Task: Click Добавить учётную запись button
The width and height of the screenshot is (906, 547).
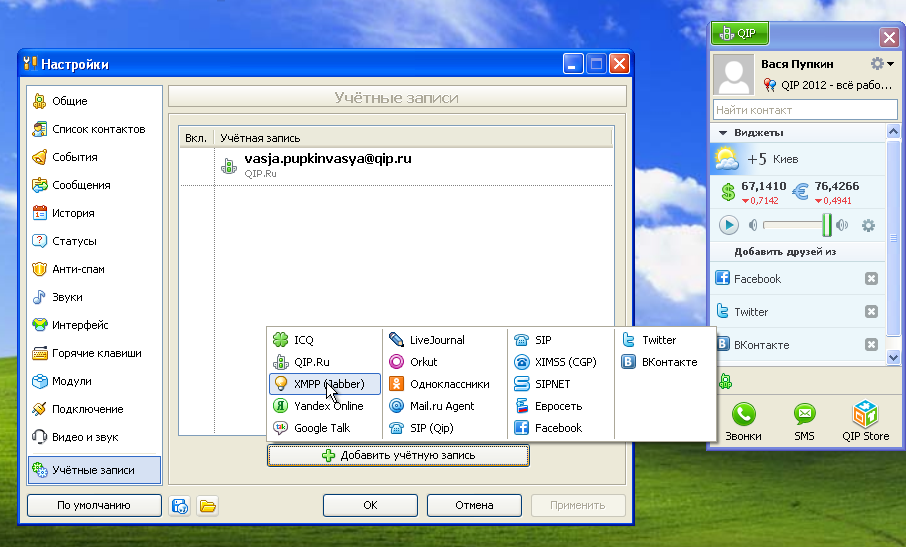Action: [398, 455]
